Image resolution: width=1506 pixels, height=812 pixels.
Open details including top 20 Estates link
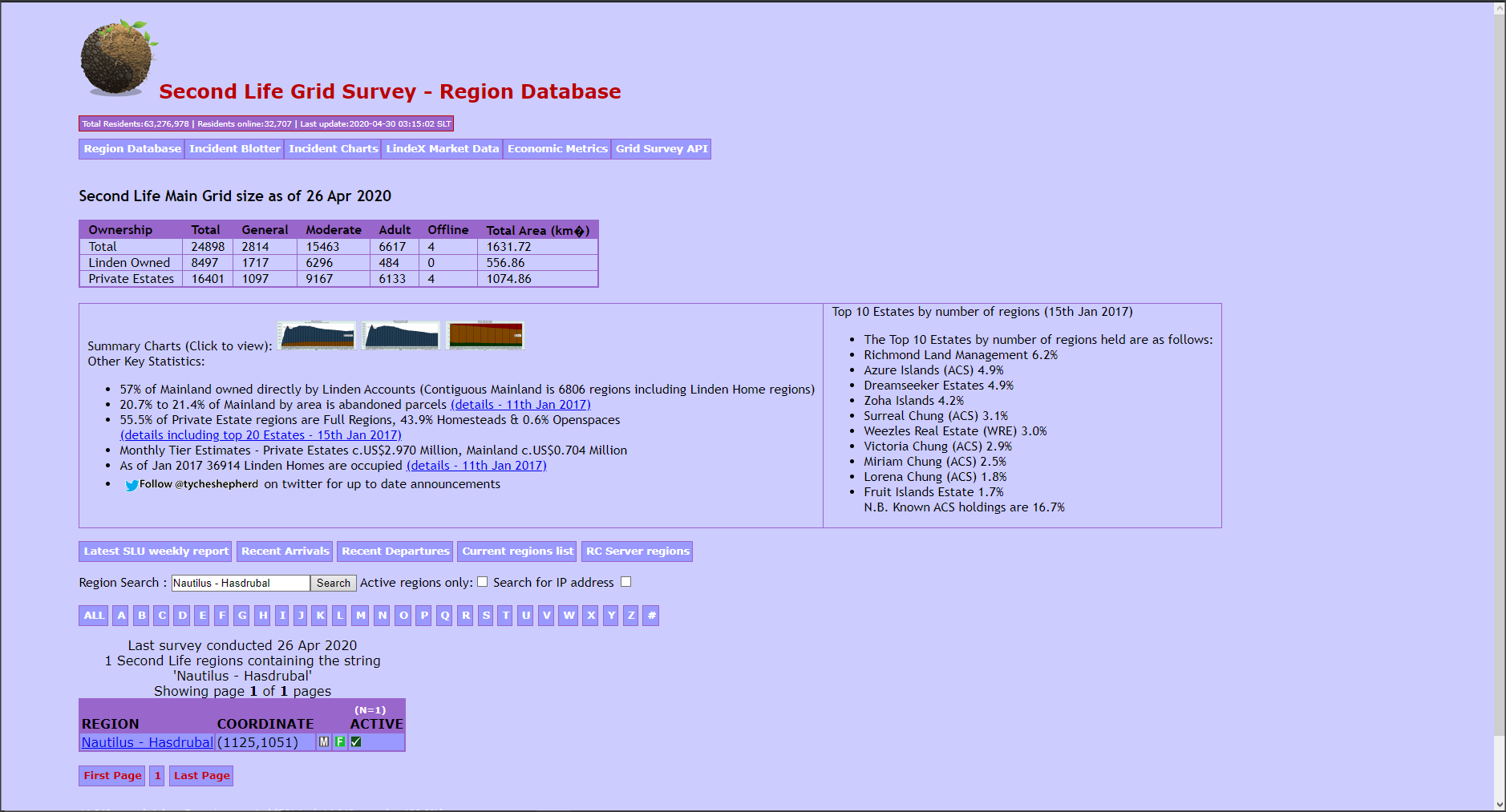coord(261,435)
